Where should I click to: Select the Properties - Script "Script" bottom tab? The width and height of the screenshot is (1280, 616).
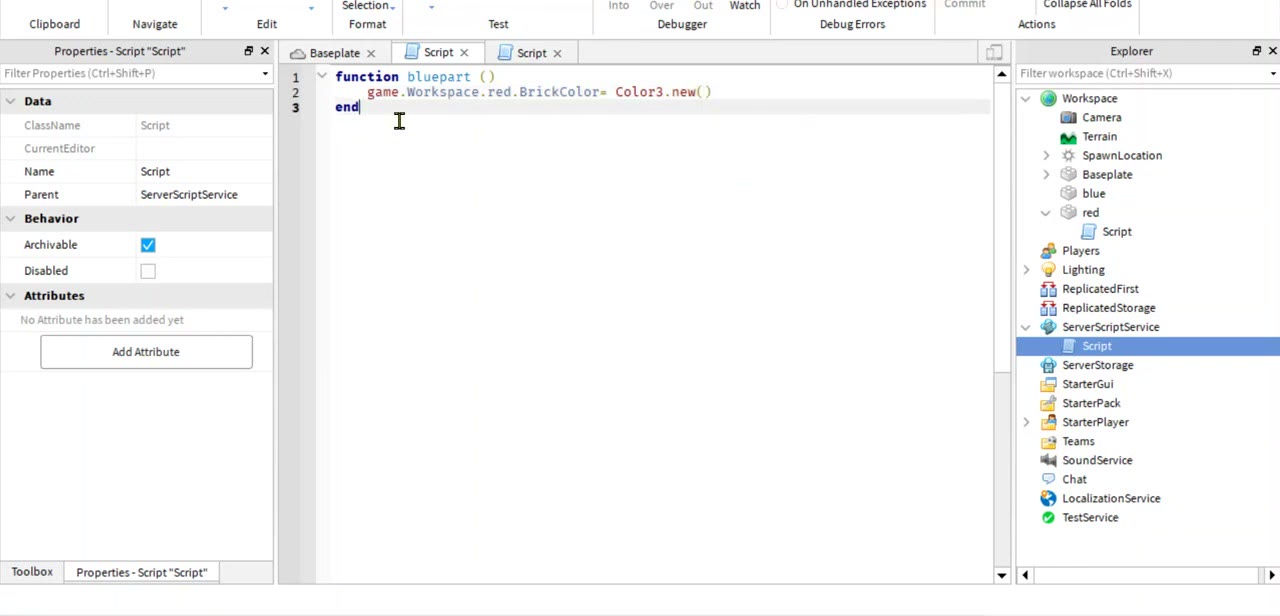coord(142,573)
